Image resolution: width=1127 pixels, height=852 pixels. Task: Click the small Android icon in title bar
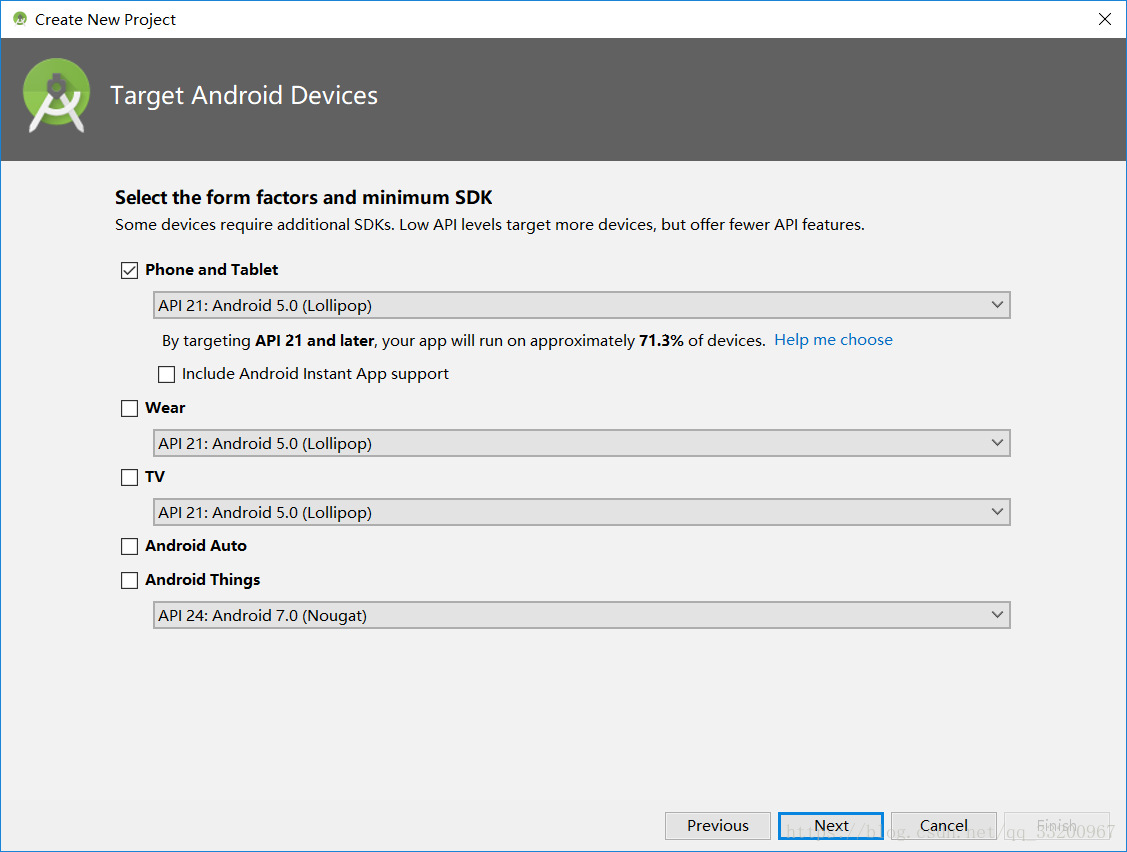click(19, 19)
